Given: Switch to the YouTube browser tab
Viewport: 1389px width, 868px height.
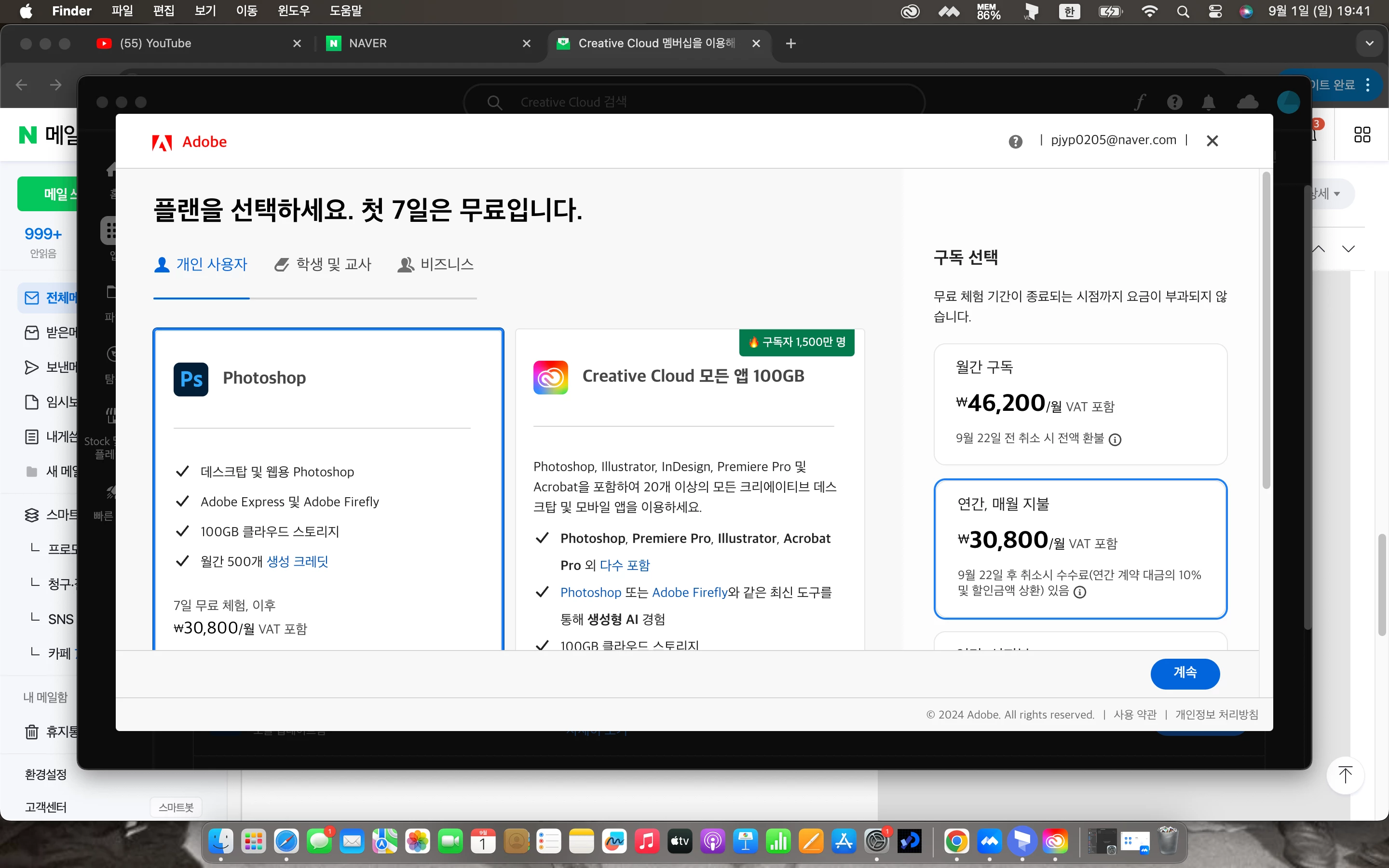Looking at the screenshot, I should click(198, 43).
